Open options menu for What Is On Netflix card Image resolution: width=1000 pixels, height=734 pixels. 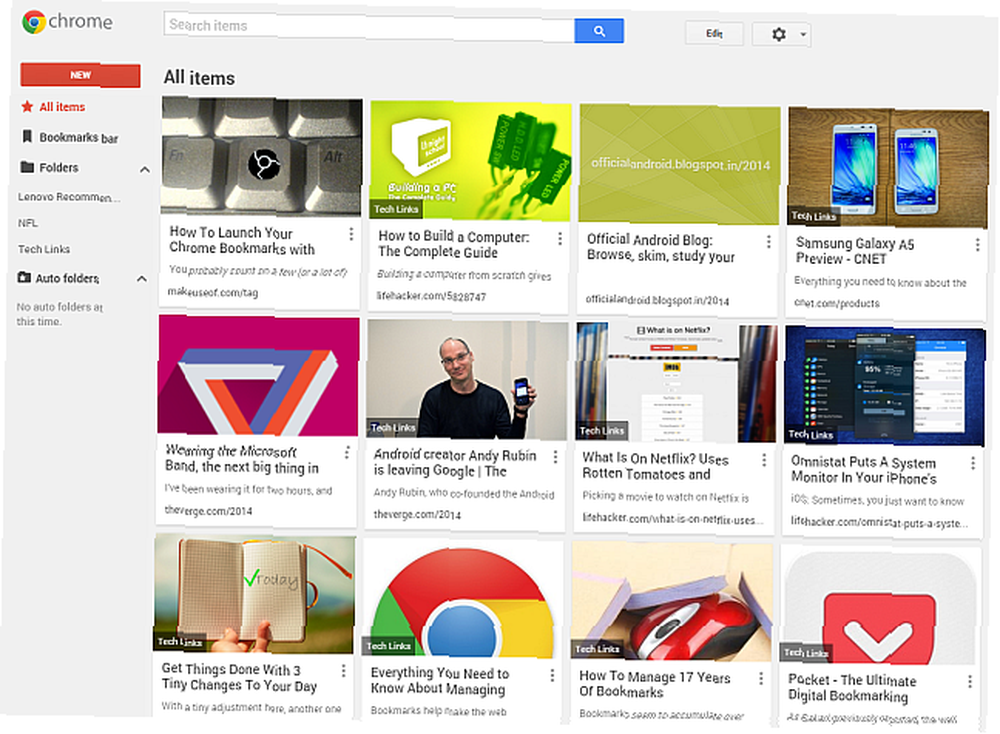coord(764,460)
